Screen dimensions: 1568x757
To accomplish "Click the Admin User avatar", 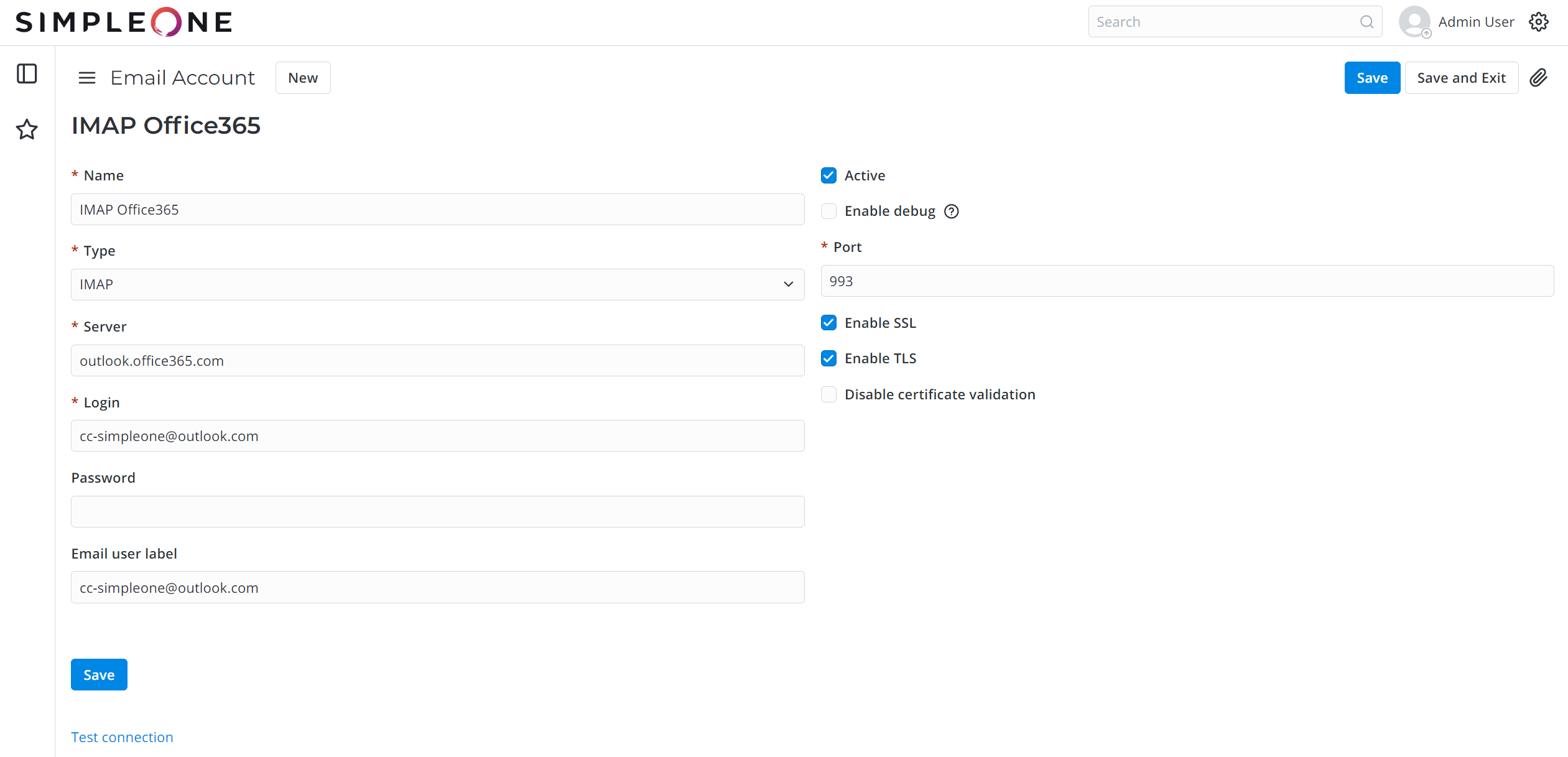I will [1414, 22].
